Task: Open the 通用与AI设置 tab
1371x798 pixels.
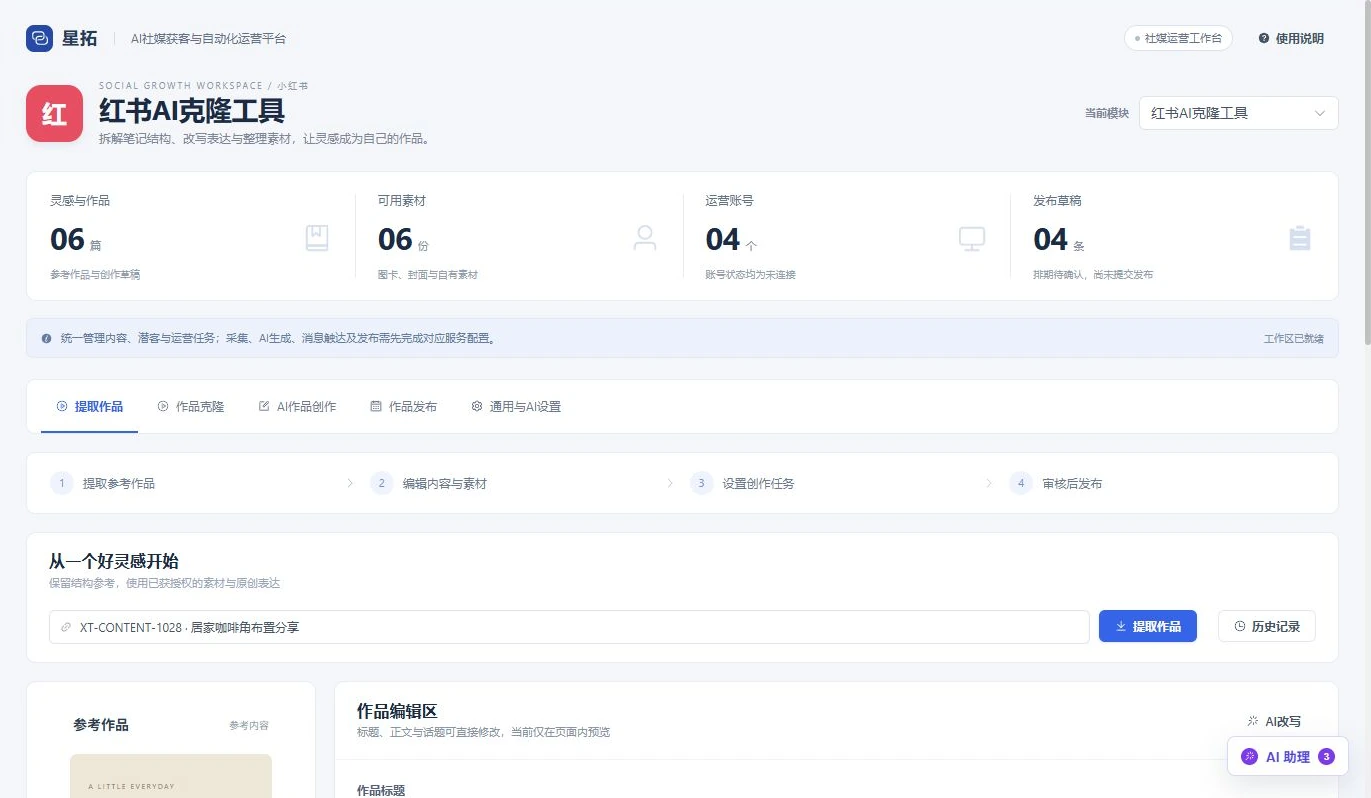Action: [x=516, y=407]
